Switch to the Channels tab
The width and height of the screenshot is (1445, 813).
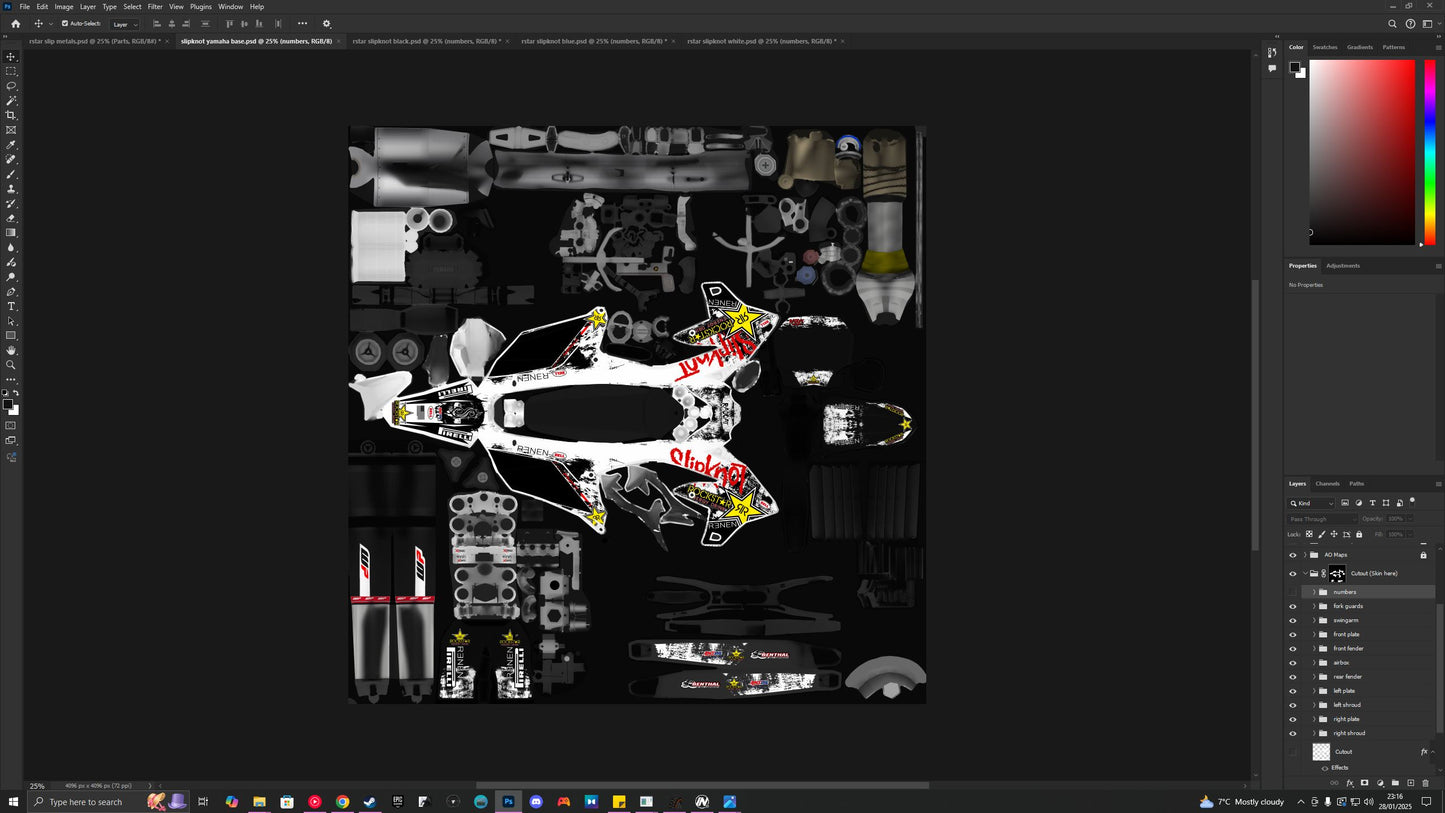(1327, 484)
